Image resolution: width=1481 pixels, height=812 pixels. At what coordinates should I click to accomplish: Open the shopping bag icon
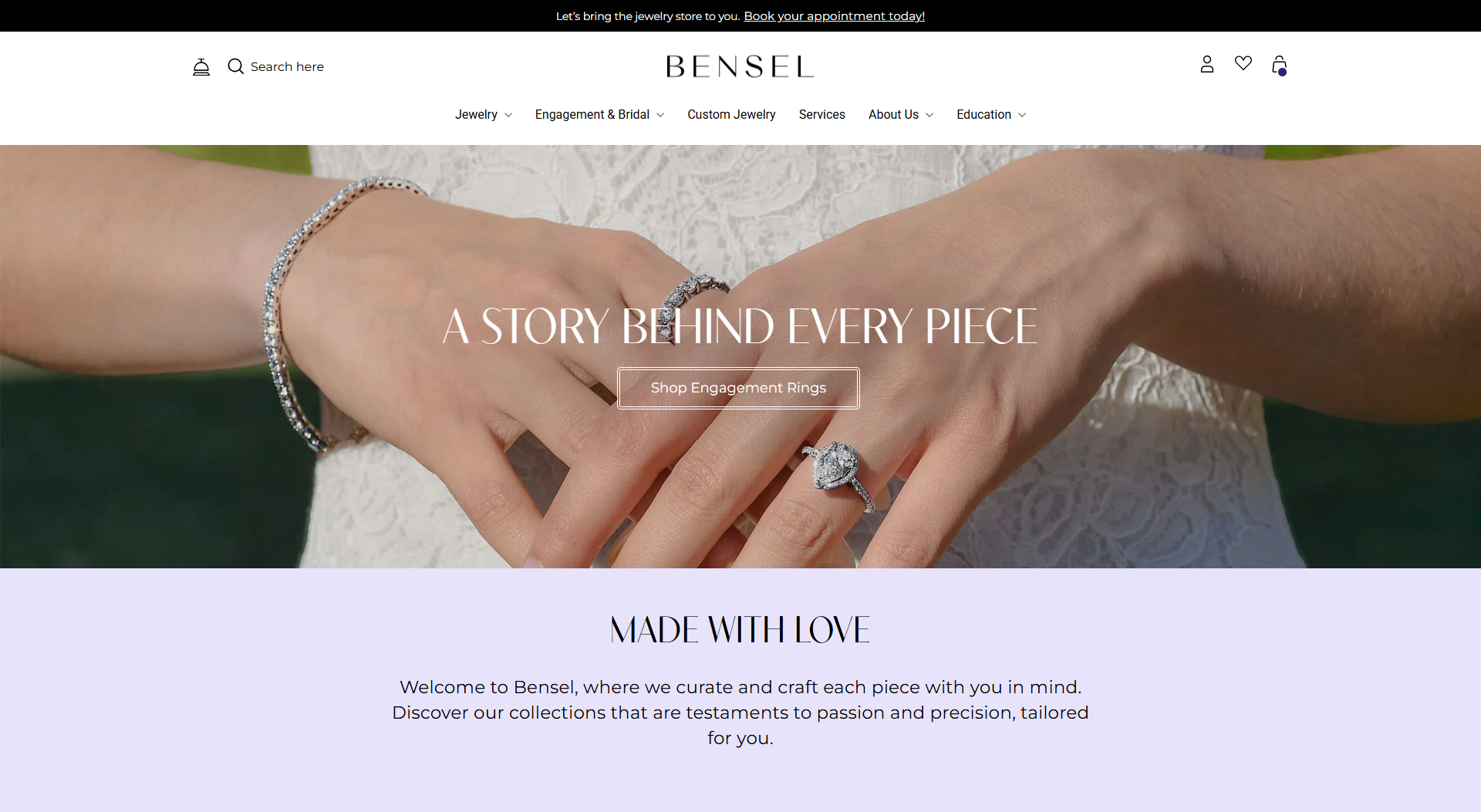(x=1280, y=66)
